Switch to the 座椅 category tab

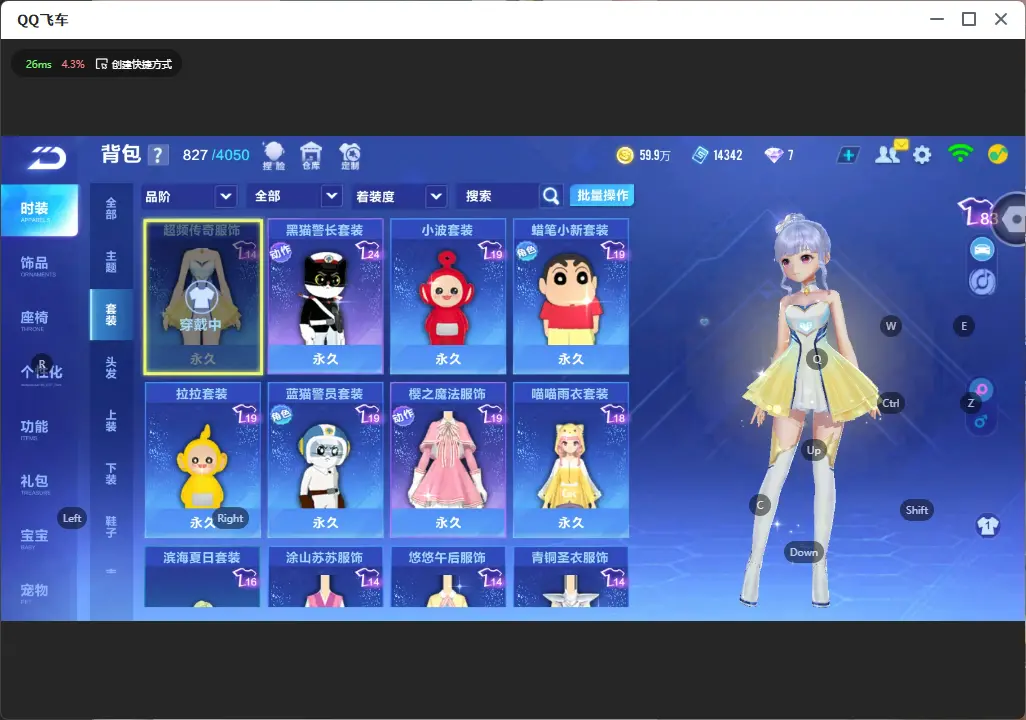35,319
